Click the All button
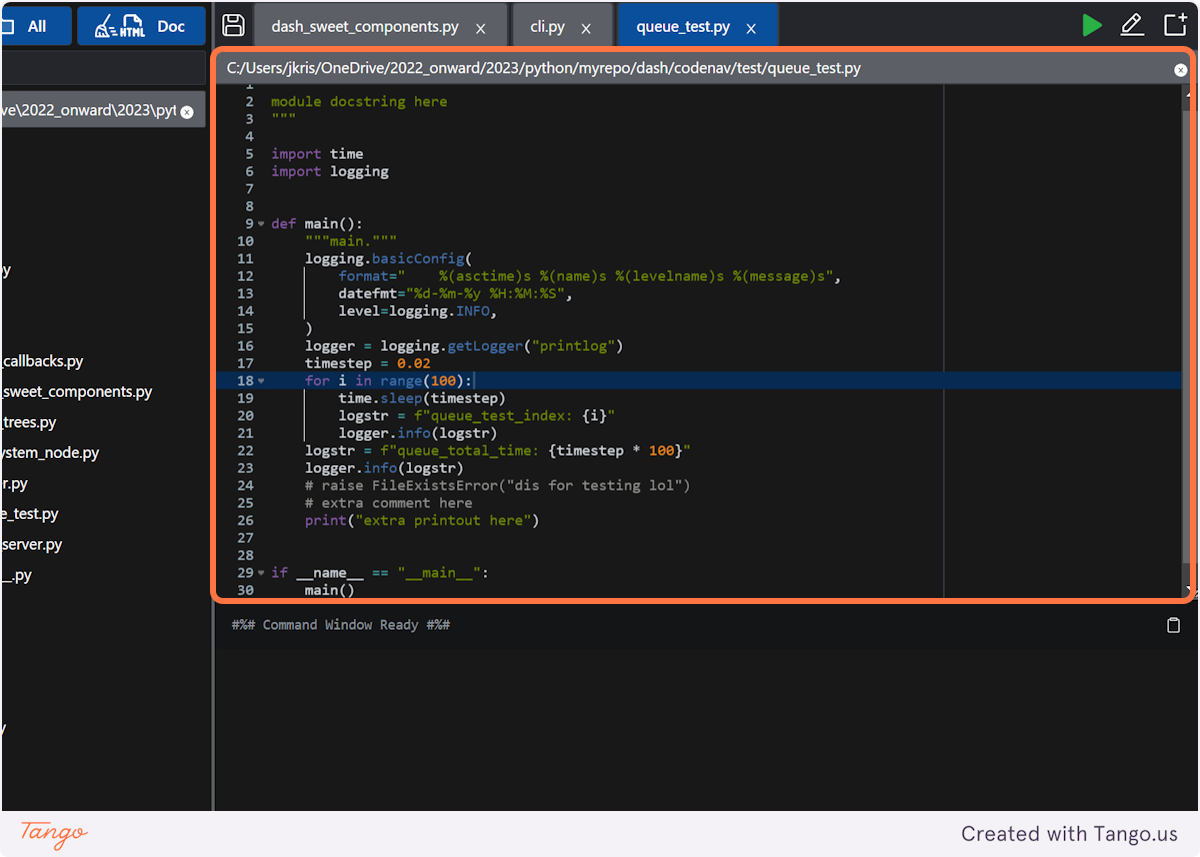This screenshot has height=857, width=1200. [x=36, y=26]
